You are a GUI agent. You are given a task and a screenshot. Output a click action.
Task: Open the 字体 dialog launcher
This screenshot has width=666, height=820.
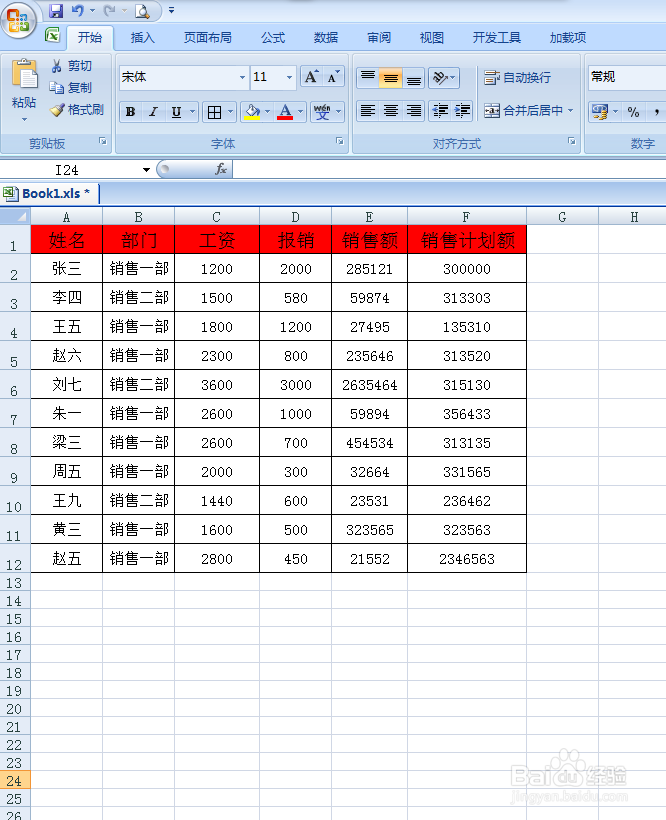tap(340, 141)
